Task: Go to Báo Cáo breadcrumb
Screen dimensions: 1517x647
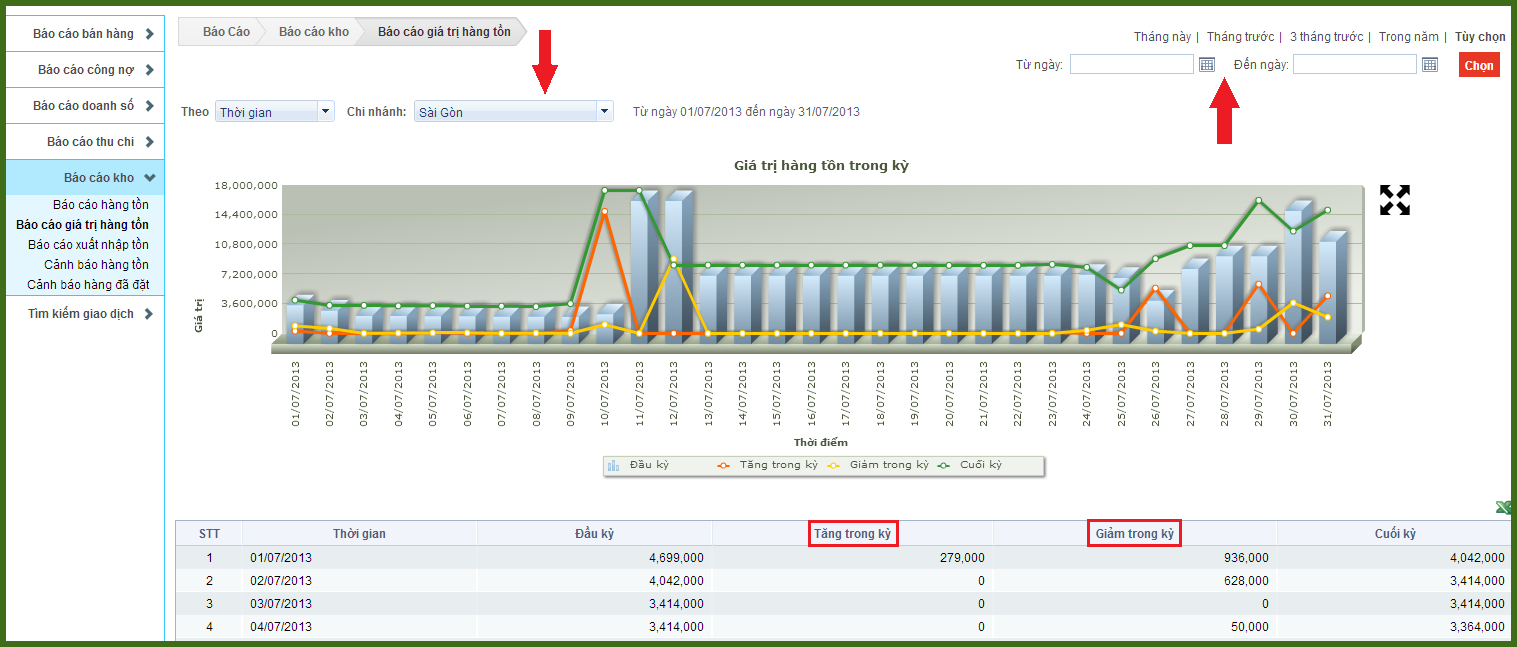Action: 226,32
